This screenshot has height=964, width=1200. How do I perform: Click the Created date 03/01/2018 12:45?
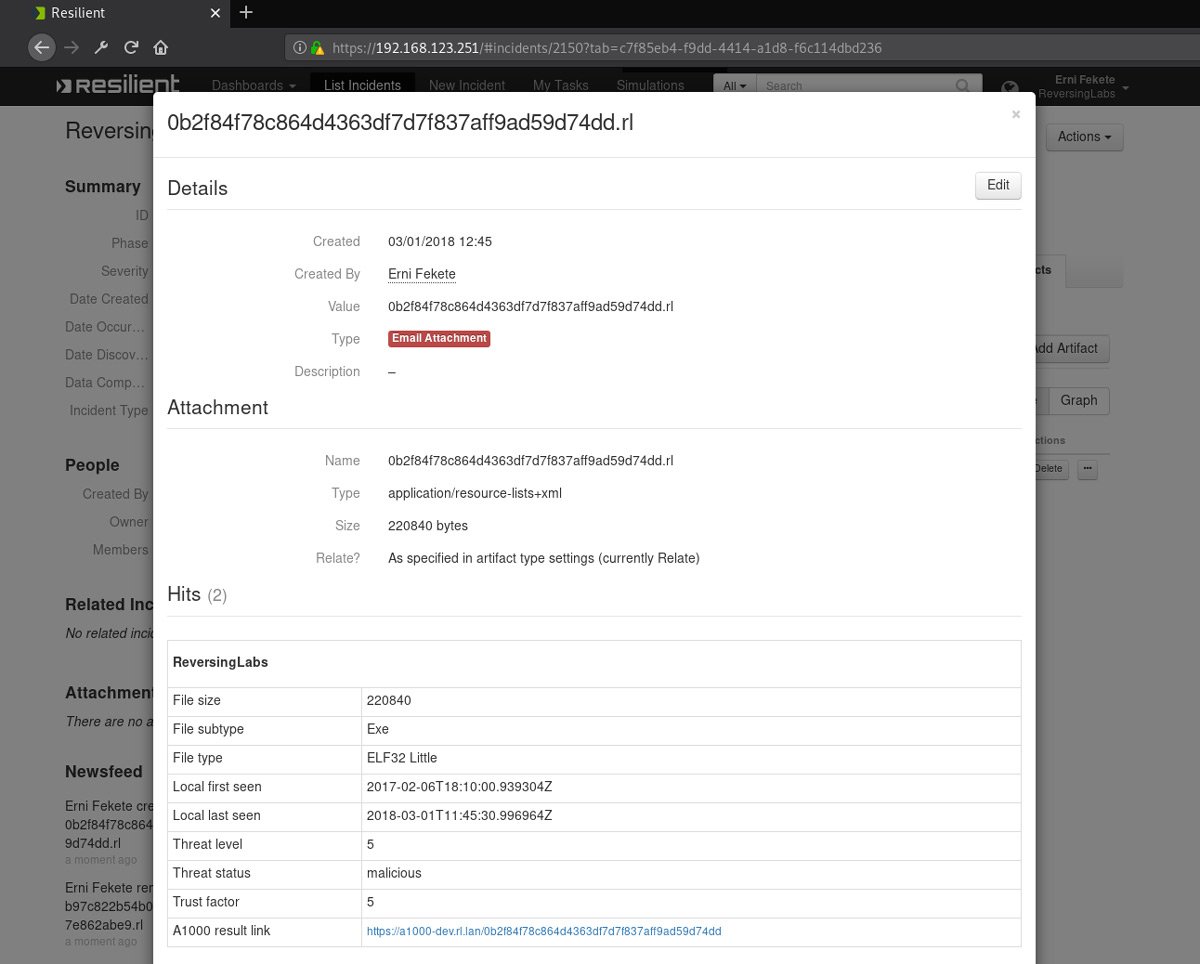pos(440,241)
